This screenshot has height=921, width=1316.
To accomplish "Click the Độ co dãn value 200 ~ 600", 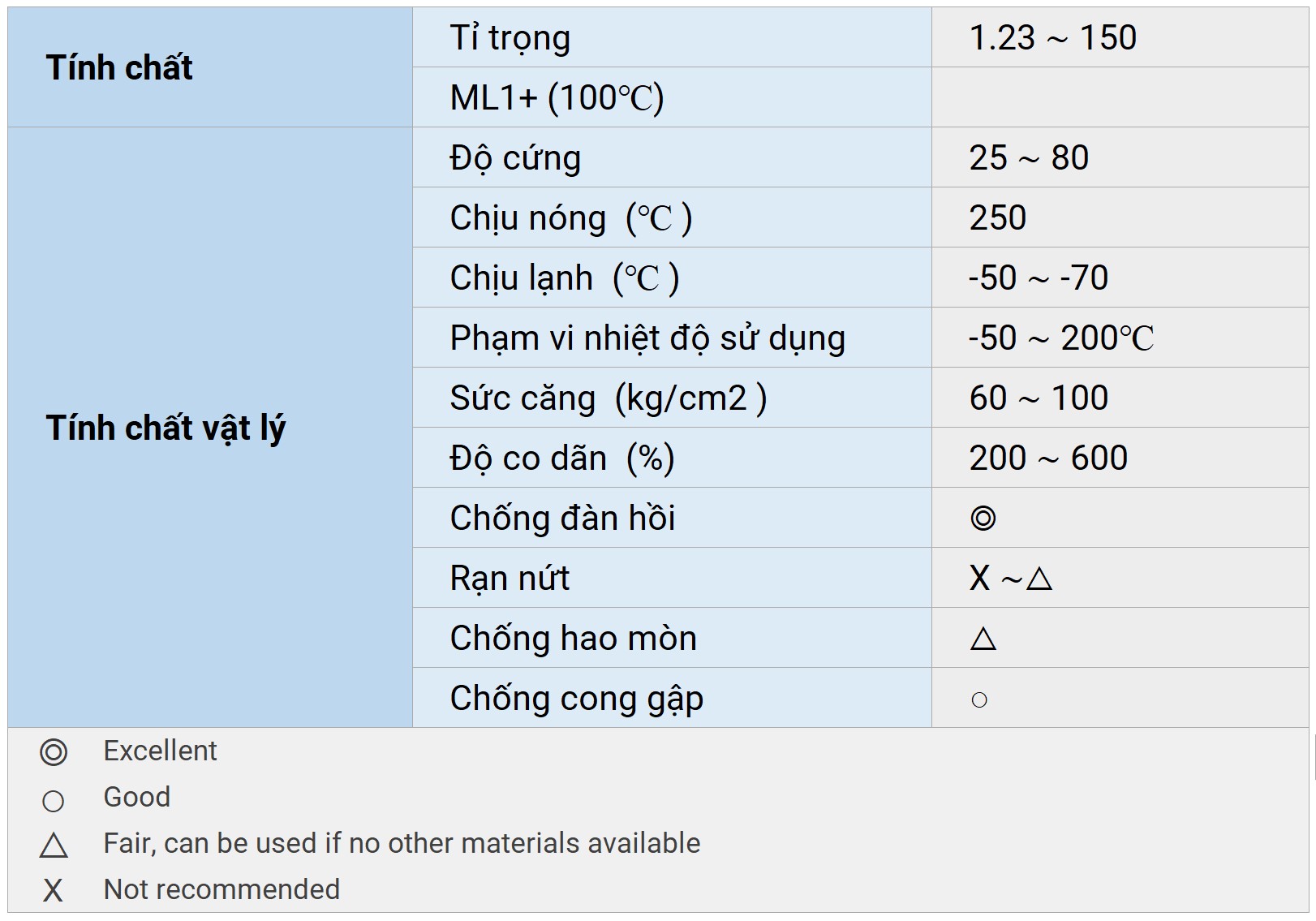I will 1047,458.
